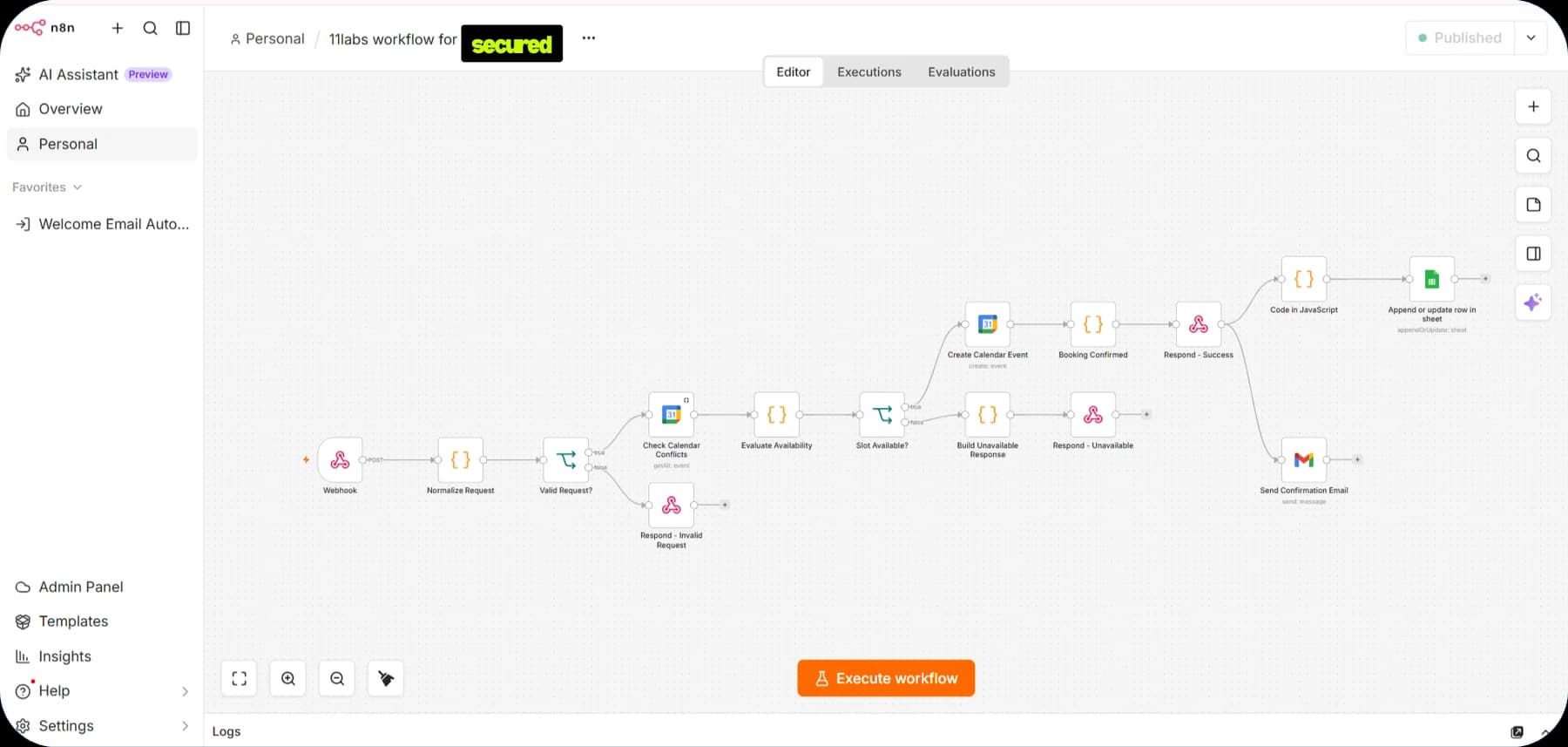
Task: Select the Append or update row sheet node
Action: coord(1431,279)
